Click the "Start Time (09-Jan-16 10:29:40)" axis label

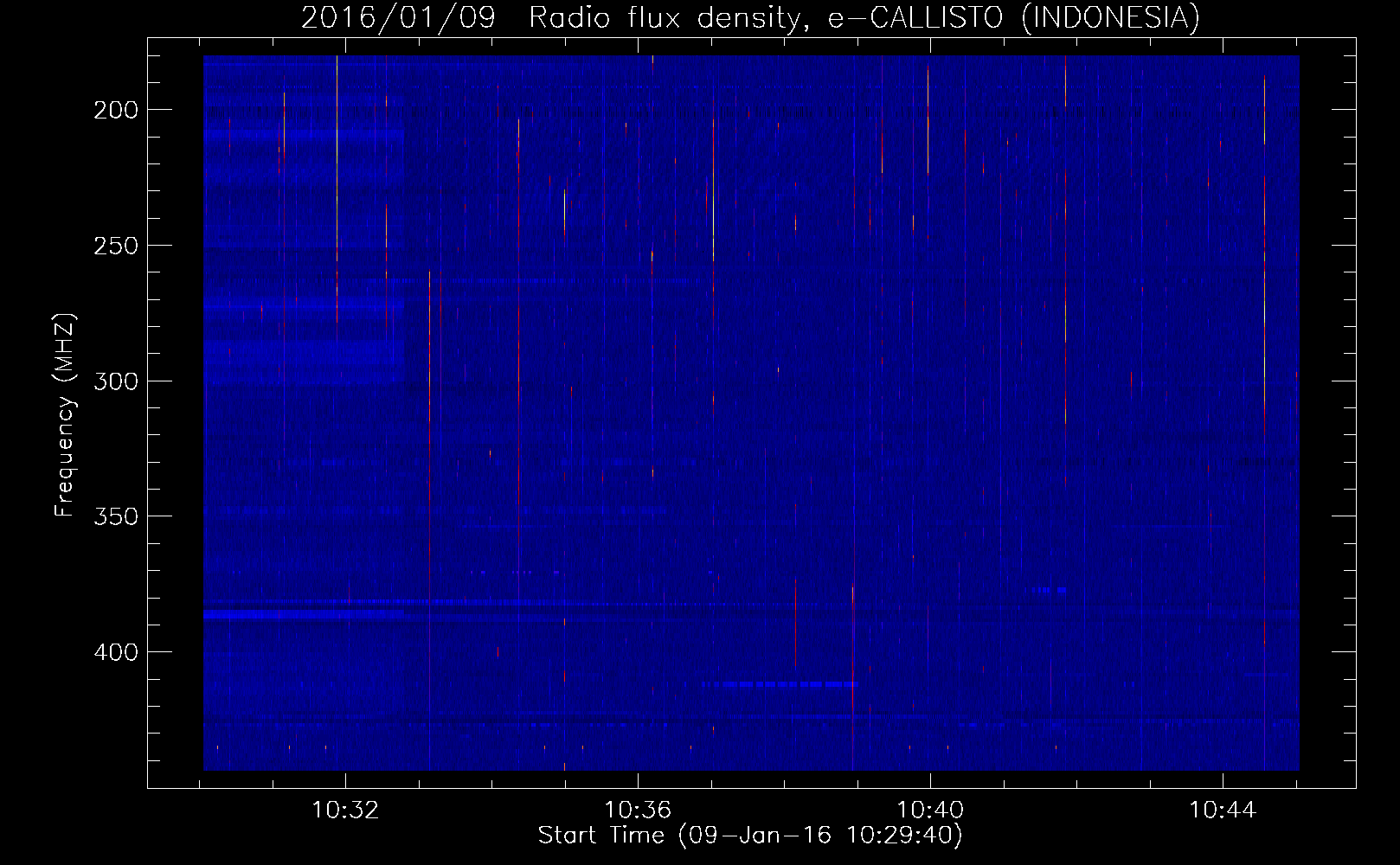750,836
